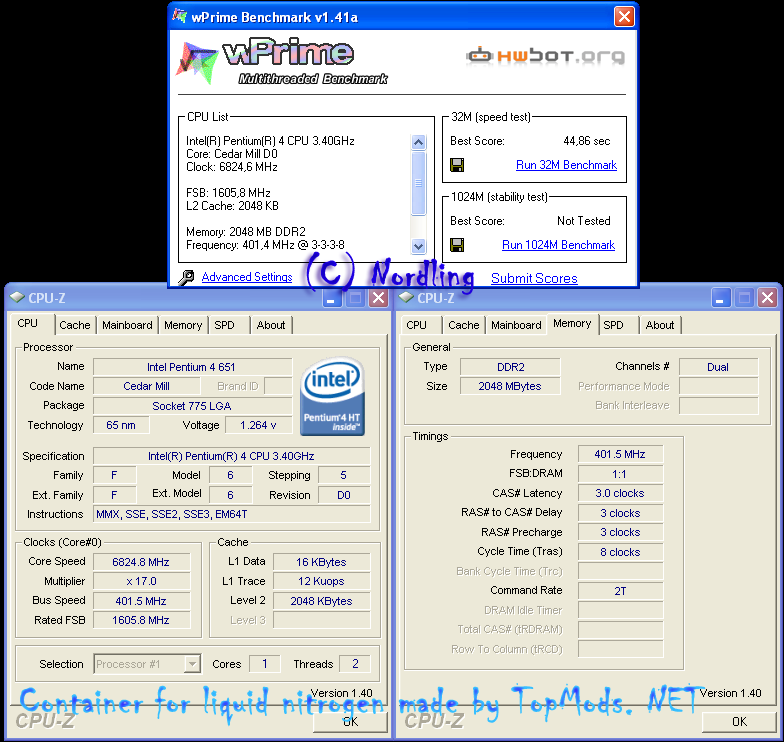The height and width of the screenshot is (742, 784).
Task: Click the save icon for 1024M score
Action: coord(457,245)
